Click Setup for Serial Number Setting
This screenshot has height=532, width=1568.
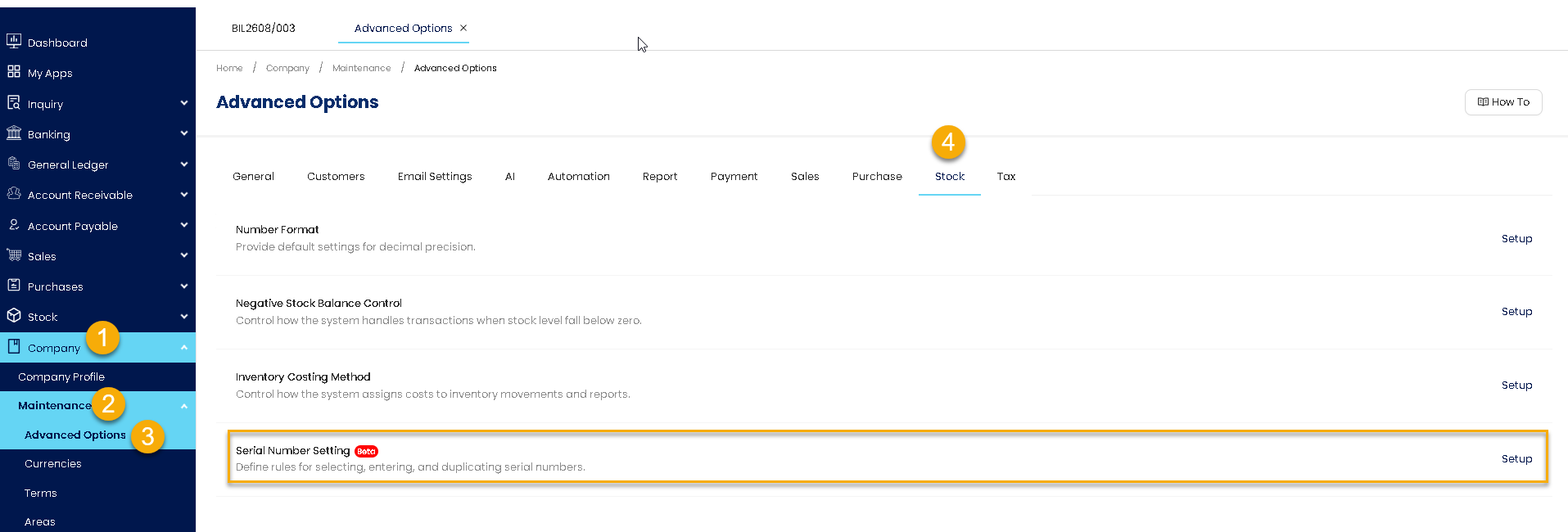click(1516, 458)
